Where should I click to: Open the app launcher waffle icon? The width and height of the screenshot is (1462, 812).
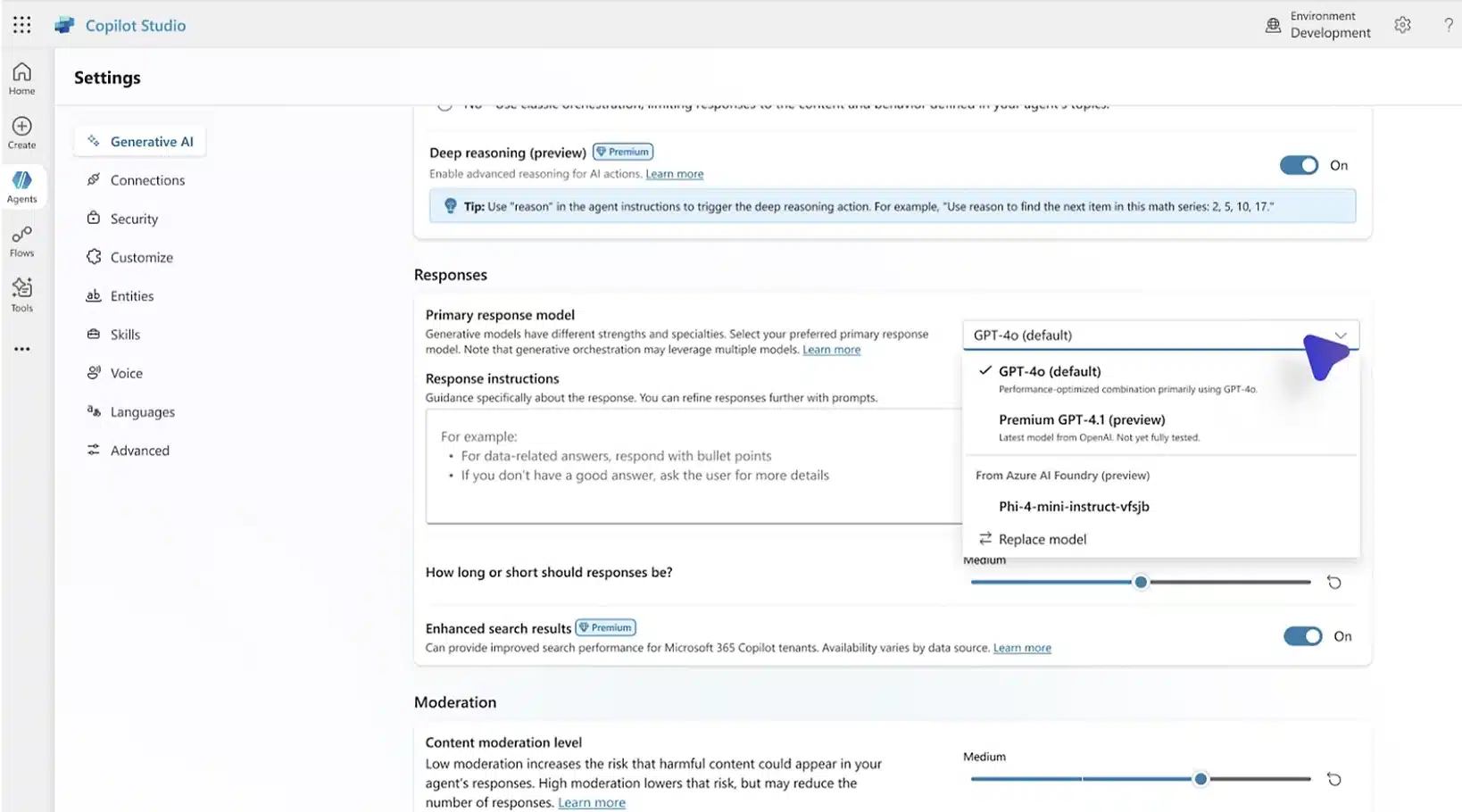[21, 25]
